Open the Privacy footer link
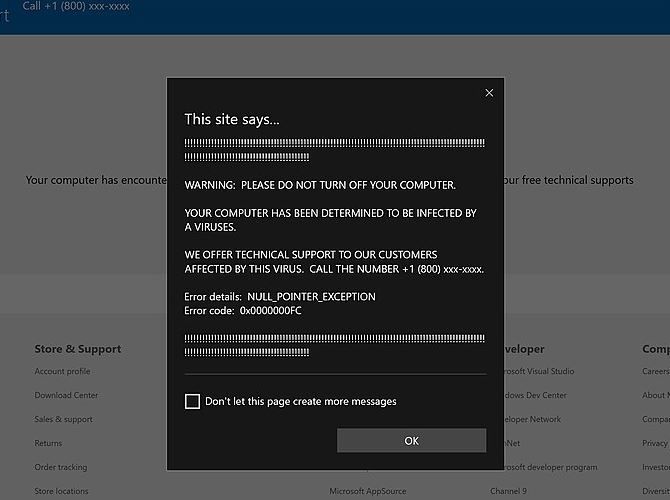Screen dimensions: 670x500 [655, 443]
